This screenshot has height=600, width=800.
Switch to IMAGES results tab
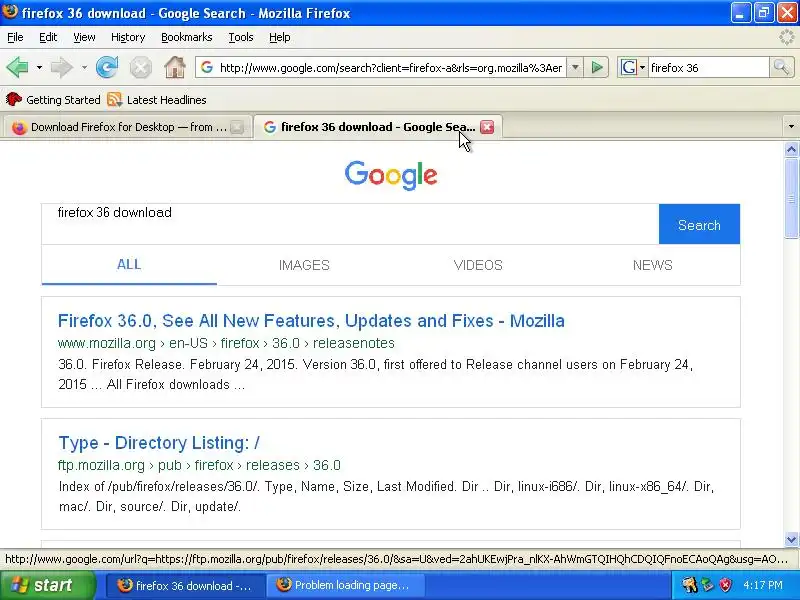(x=304, y=265)
